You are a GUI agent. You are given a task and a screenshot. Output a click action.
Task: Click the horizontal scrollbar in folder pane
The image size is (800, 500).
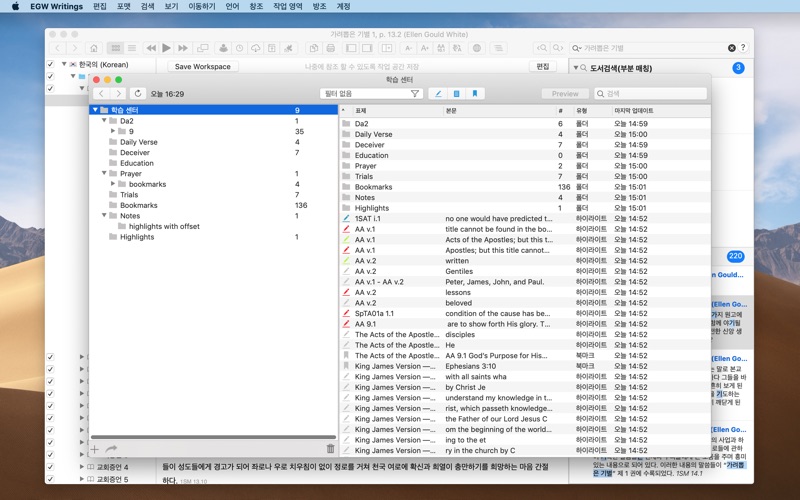pyautogui.click(x=213, y=437)
